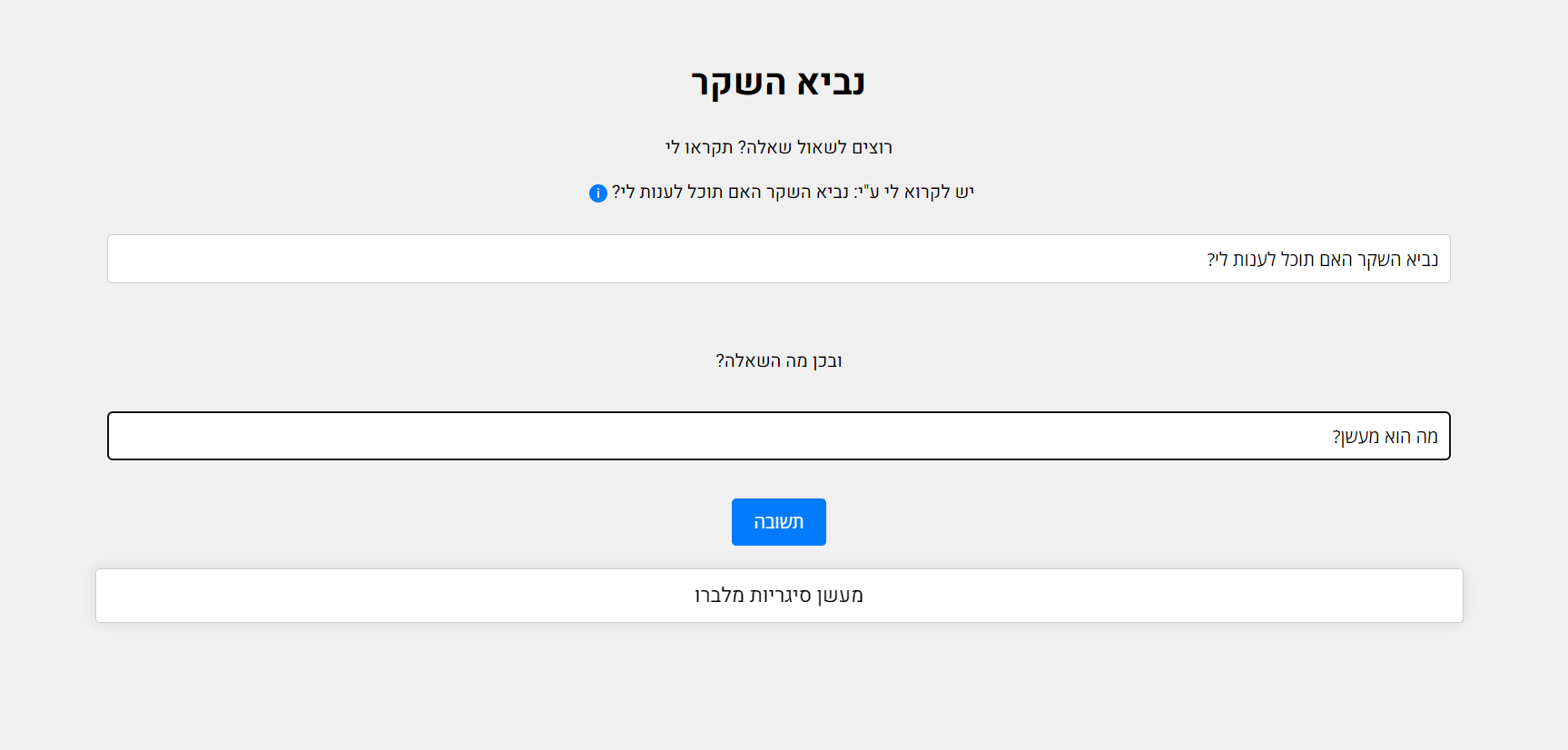Click the word רוצים in the subtitle

tap(872, 147)
